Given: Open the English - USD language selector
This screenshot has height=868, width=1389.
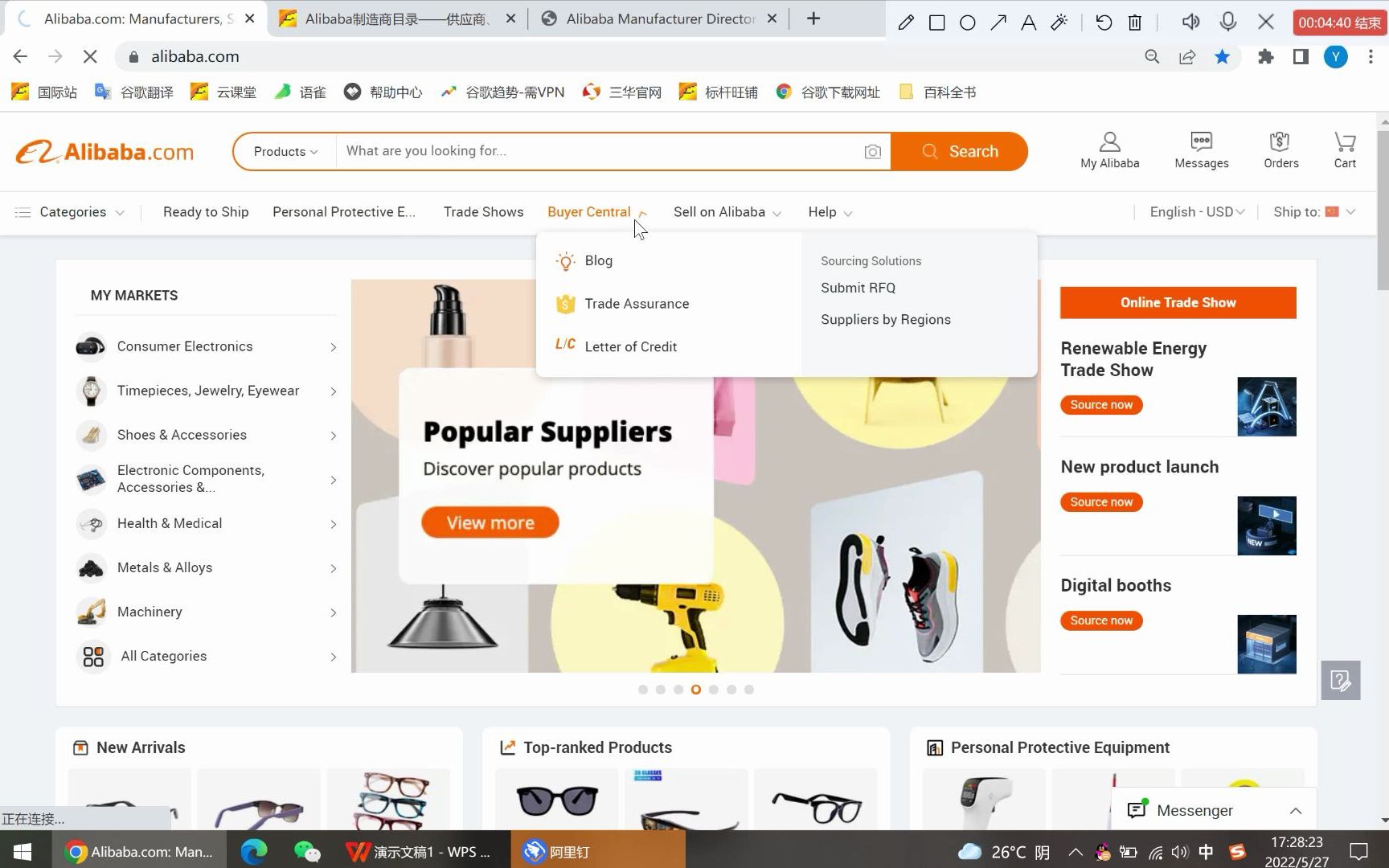Looking at the screenshot, I should coord(1197,212).
